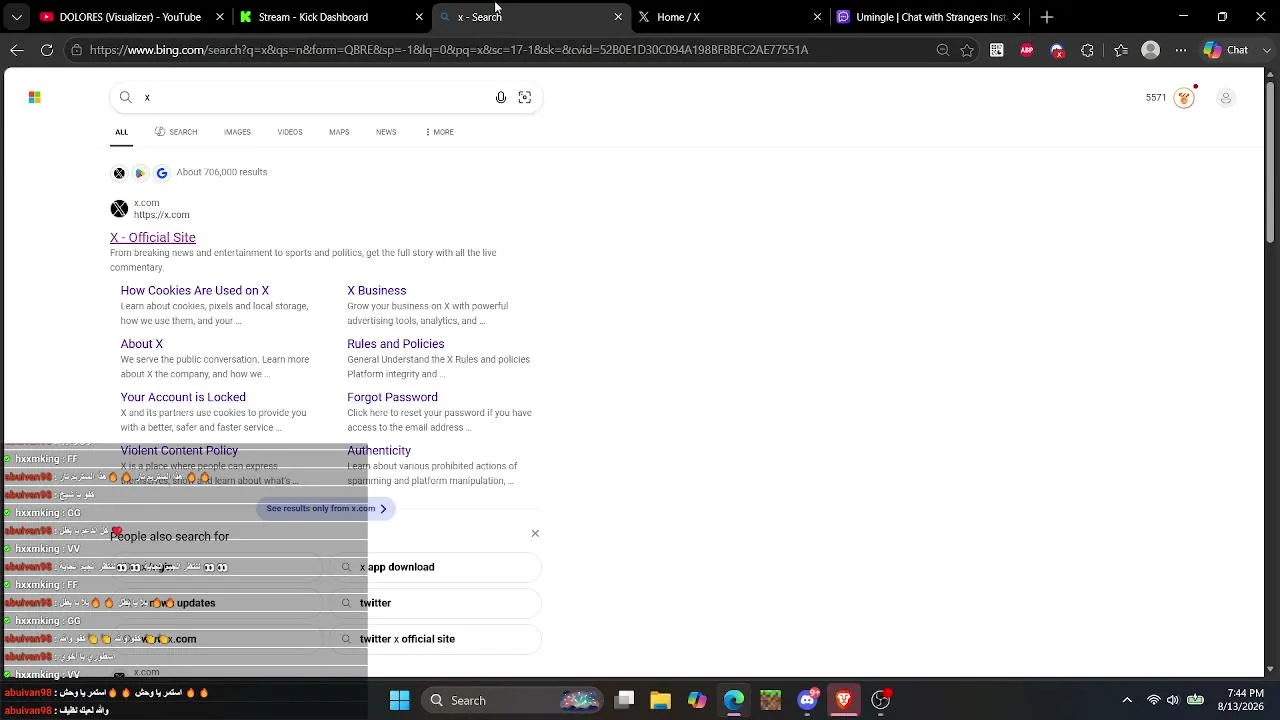
Task: Switch to the IMAGES results tab
Action: [x=237, y=132]
